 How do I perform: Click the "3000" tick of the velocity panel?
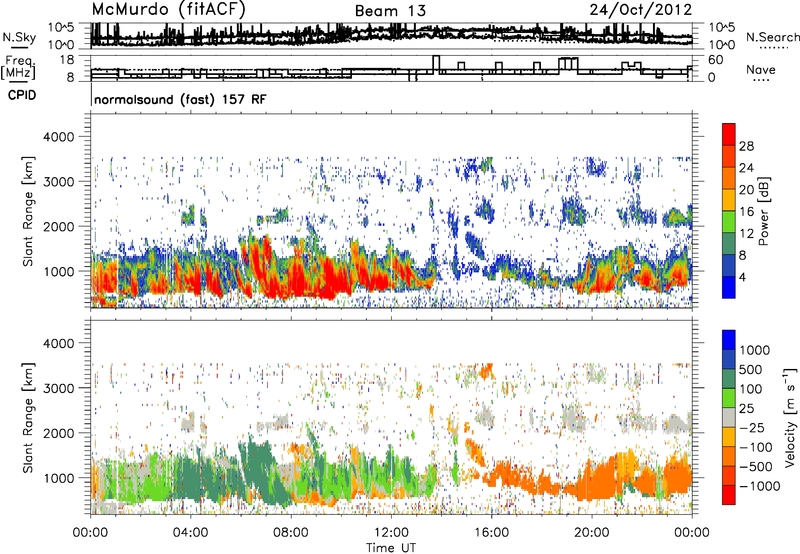click(59, 388)
